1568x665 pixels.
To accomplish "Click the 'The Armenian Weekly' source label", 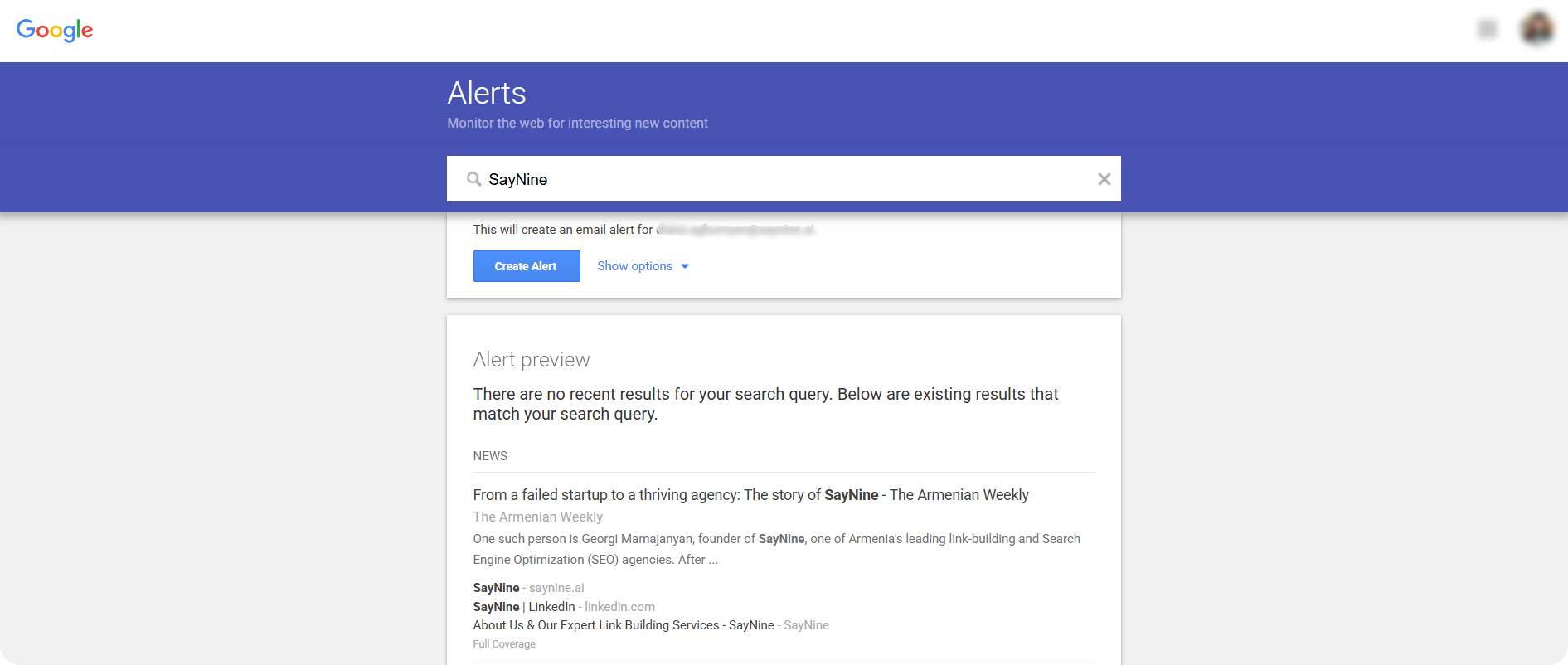I will click(x=537, y=517).
